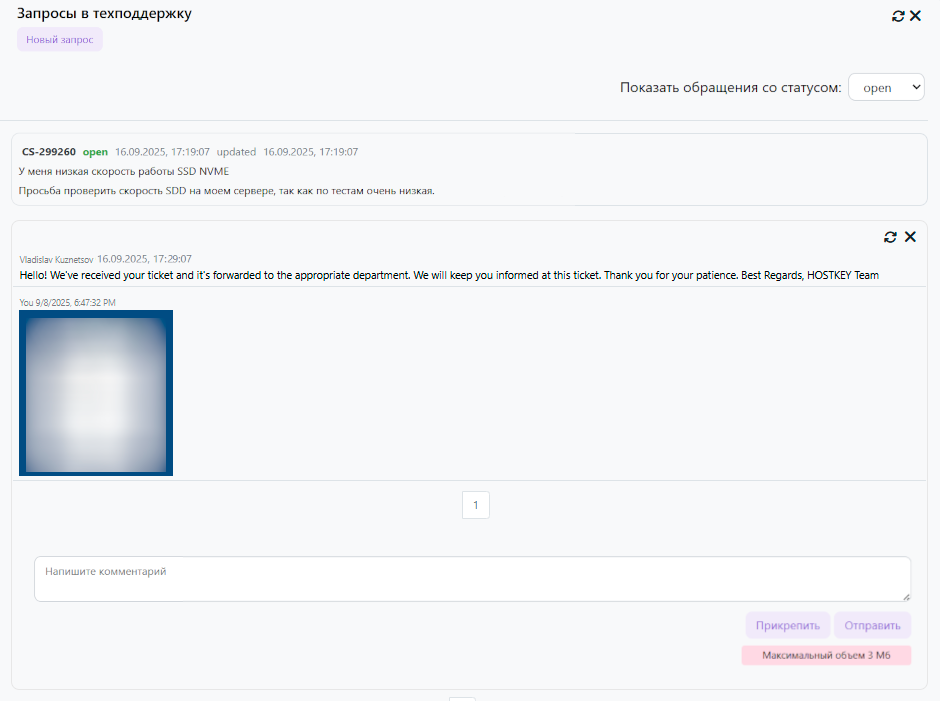Close the opened ticket conversation panel
This screenshot has height=701, width=940.
click(910, 237)
